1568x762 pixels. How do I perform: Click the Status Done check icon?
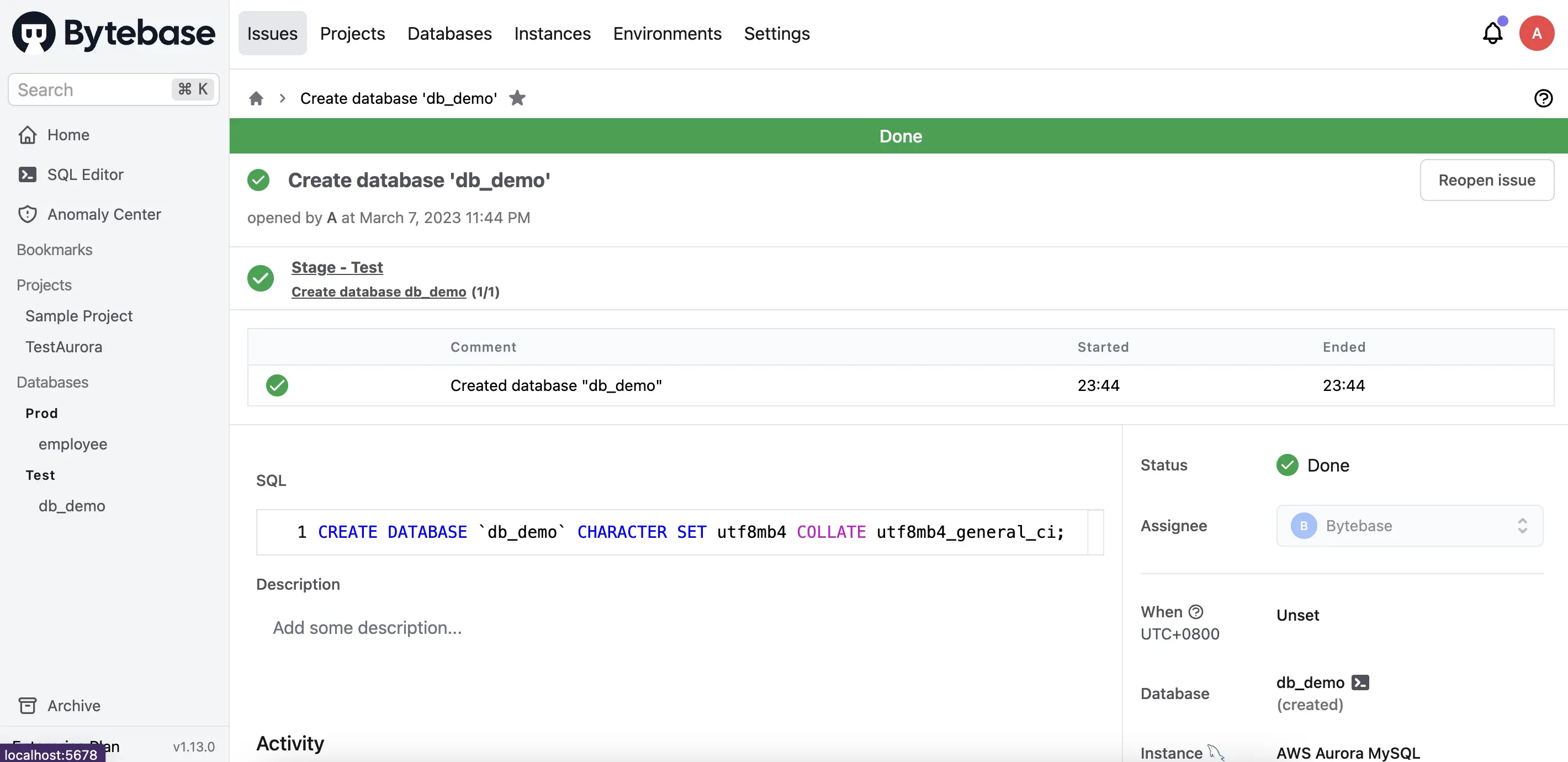[x=1287, y=465]
